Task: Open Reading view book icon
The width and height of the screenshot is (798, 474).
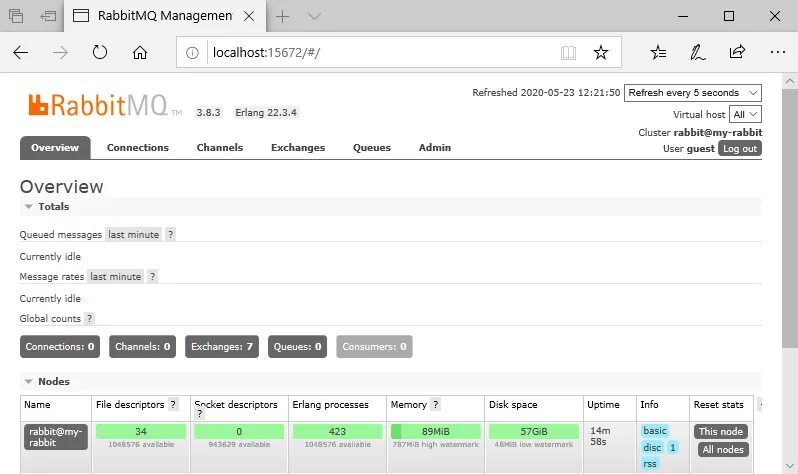Action: [x=568, y=52]
